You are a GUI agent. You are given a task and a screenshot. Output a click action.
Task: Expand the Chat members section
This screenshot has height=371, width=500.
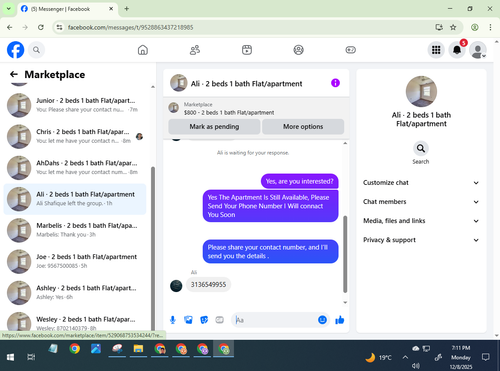pyautogui.click(x=421, y=202)
